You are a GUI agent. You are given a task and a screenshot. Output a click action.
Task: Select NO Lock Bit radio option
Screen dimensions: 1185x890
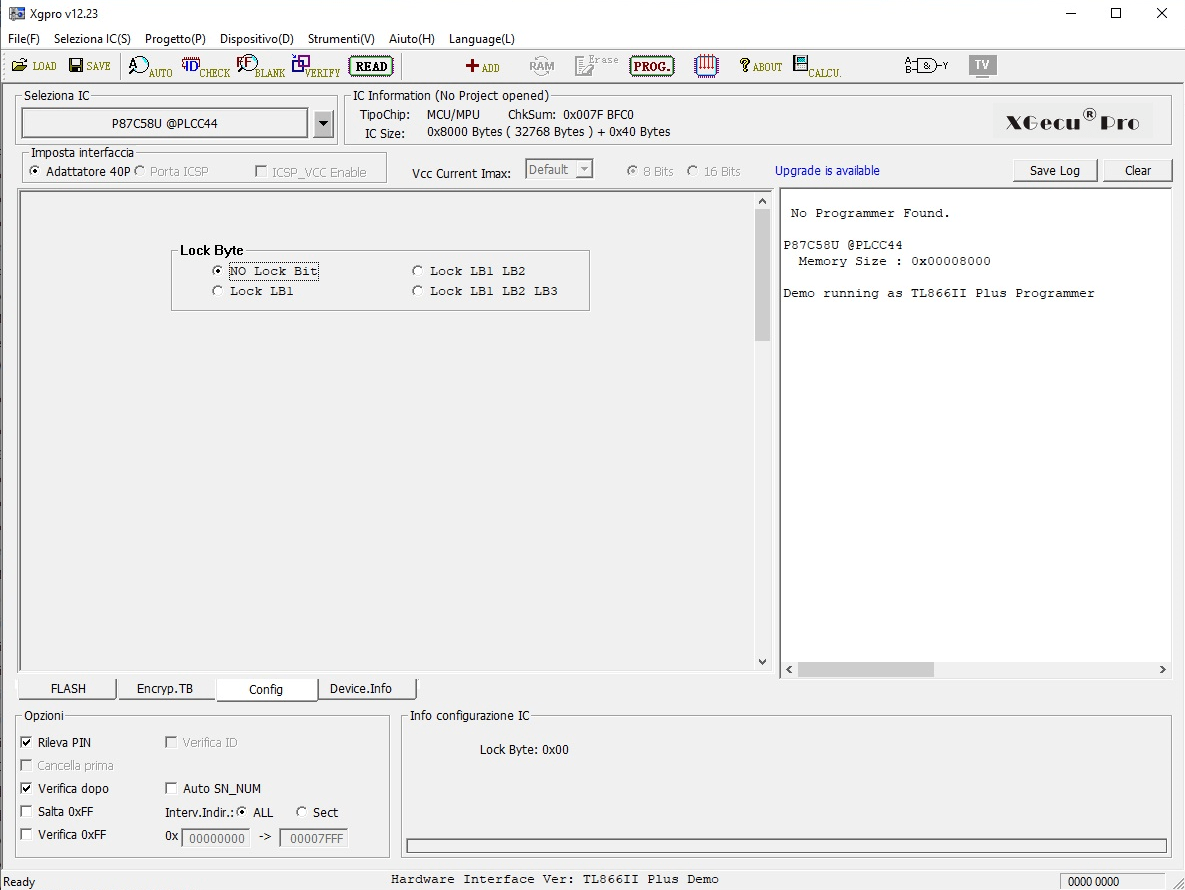[265, 271]
